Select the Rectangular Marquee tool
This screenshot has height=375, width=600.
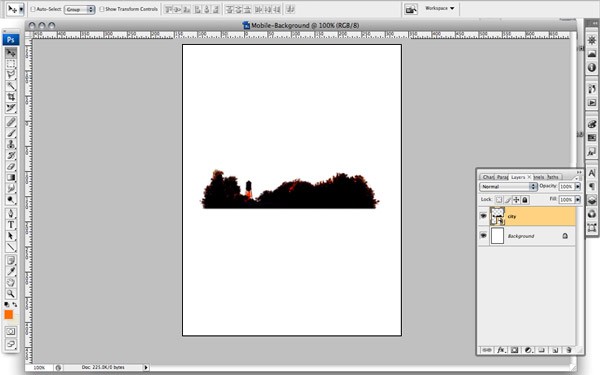click(11, 64)
